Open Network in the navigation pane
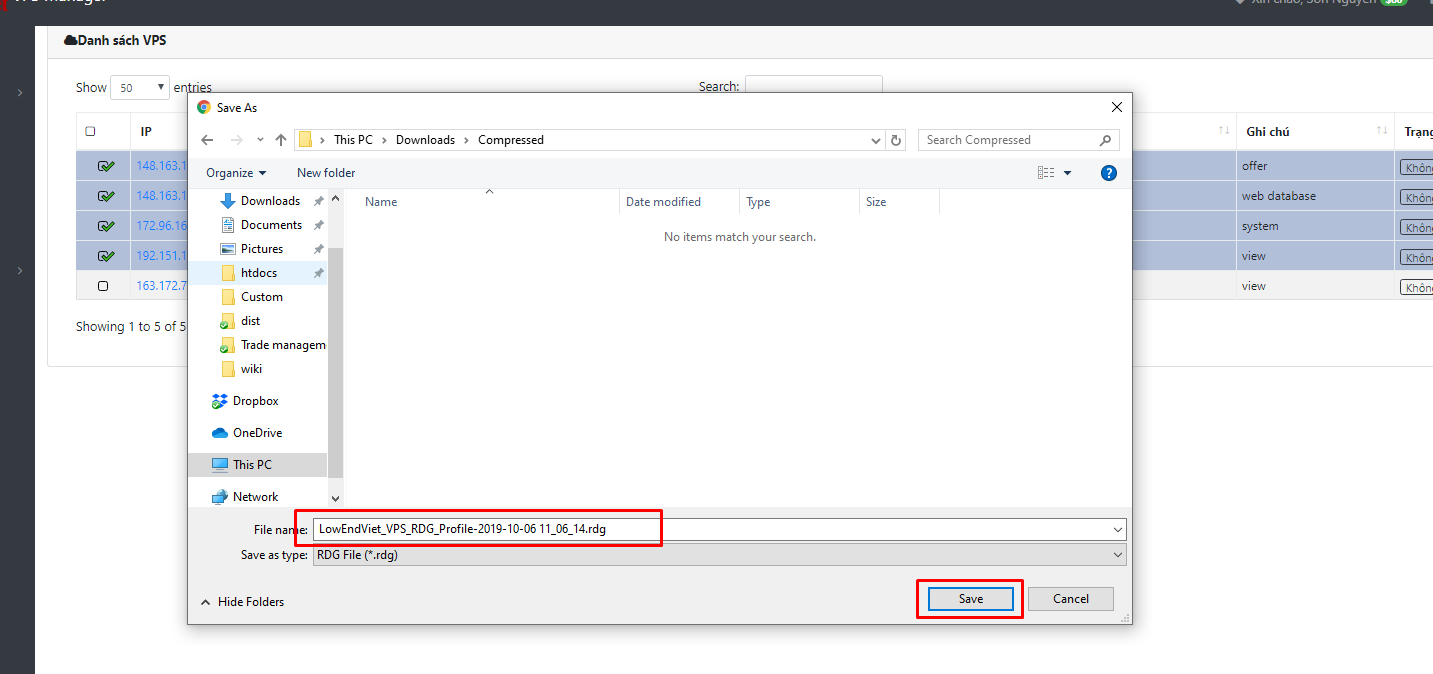 (255, 497)
